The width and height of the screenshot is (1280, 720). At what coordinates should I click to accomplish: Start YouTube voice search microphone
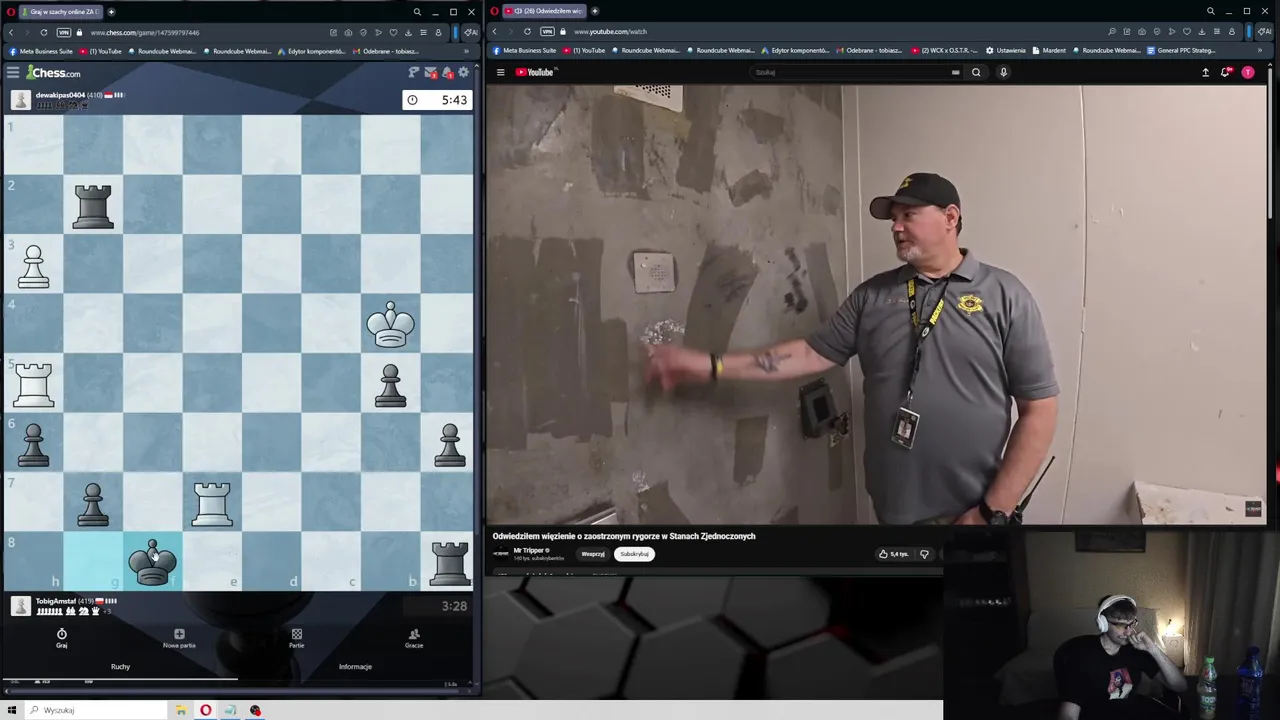tap(1003, 72)
